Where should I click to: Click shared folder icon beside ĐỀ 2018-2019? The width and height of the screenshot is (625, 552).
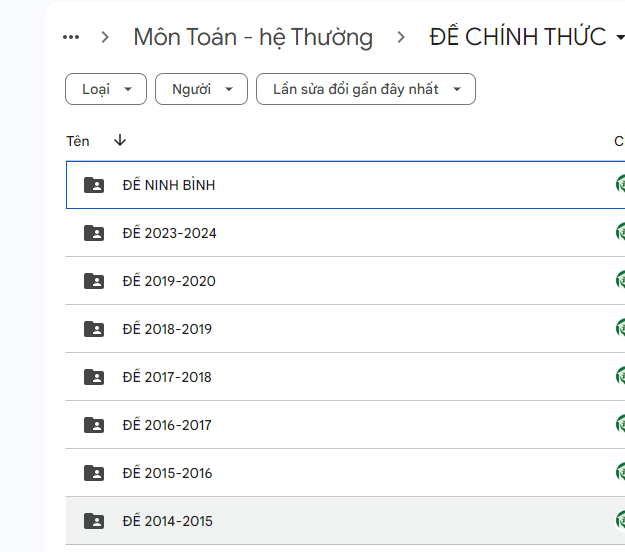coord(94,329)
